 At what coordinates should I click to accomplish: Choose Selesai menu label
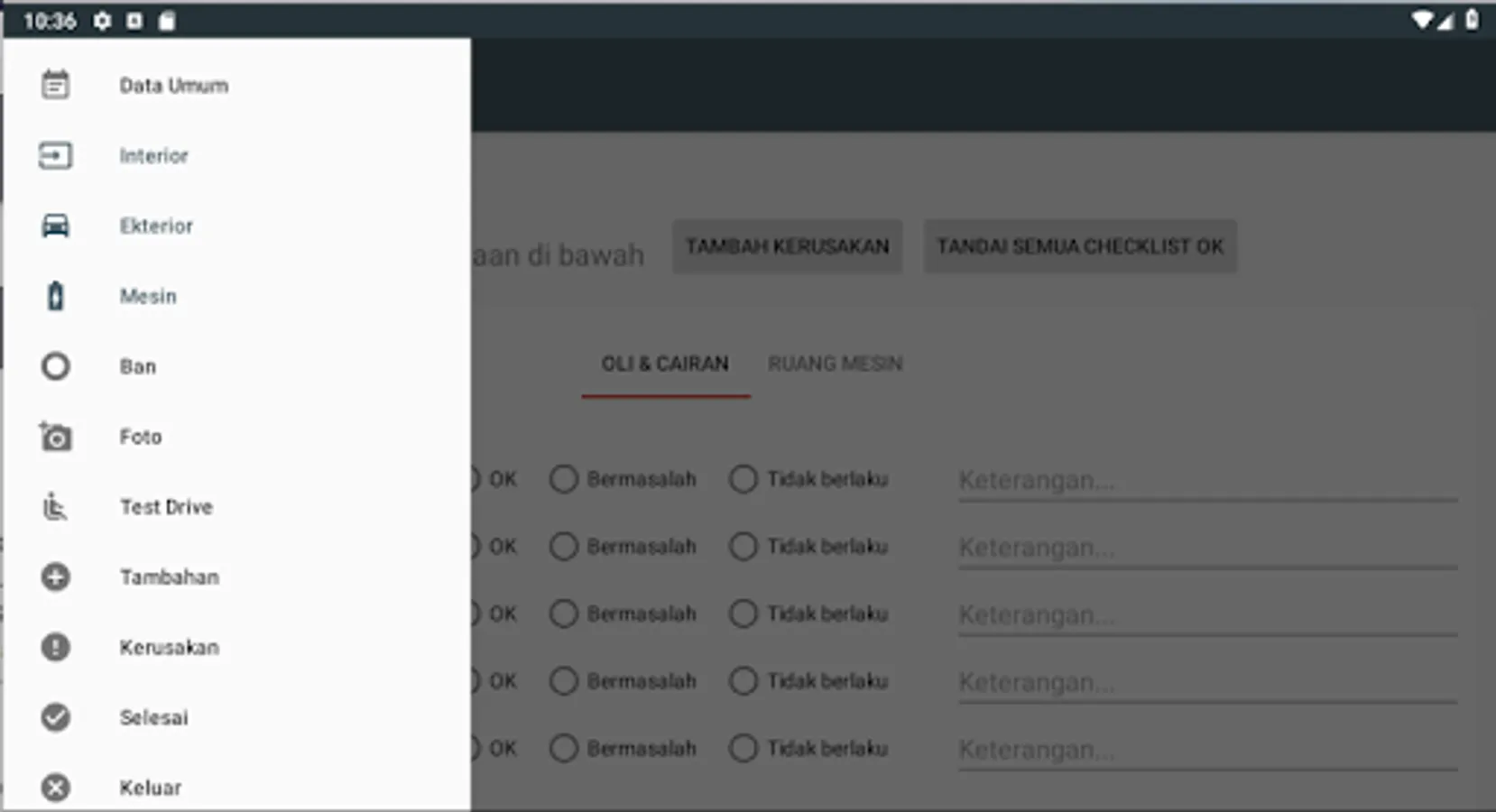154,718
